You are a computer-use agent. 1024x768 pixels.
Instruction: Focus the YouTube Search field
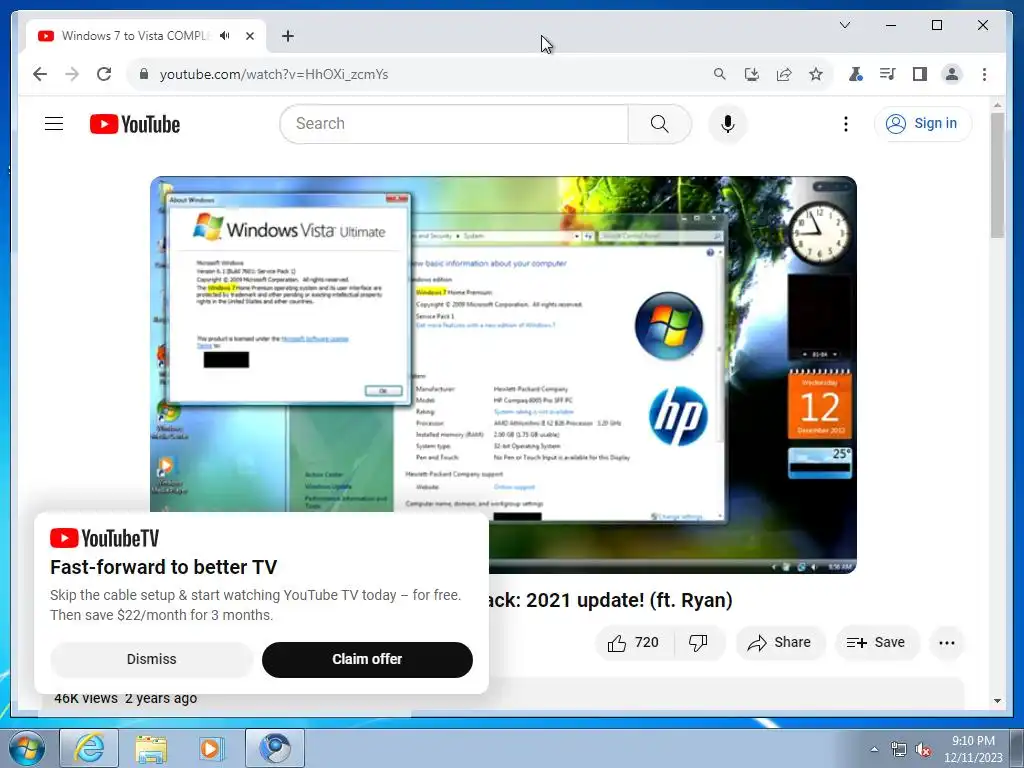(x=454, y=123)
